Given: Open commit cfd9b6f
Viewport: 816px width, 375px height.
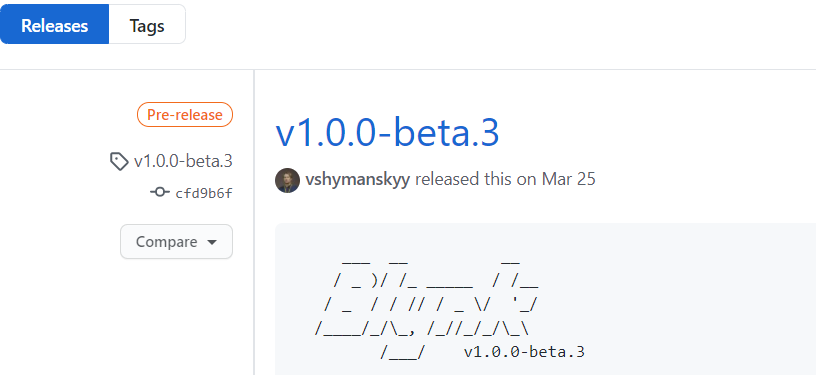Looking at the screenshot, I should [x=203, y=193].
